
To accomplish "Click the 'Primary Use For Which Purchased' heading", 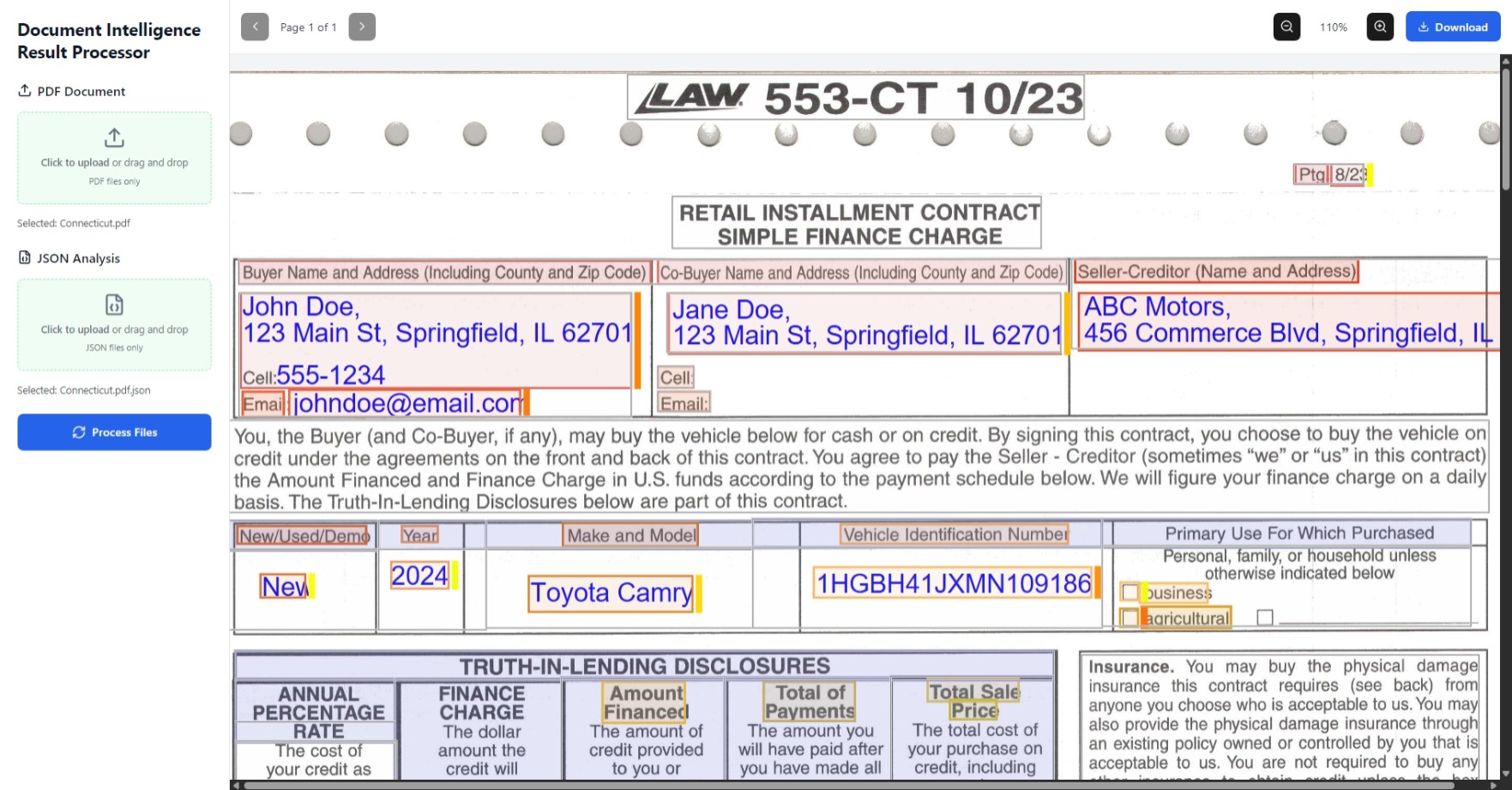I will [1299, 533].
